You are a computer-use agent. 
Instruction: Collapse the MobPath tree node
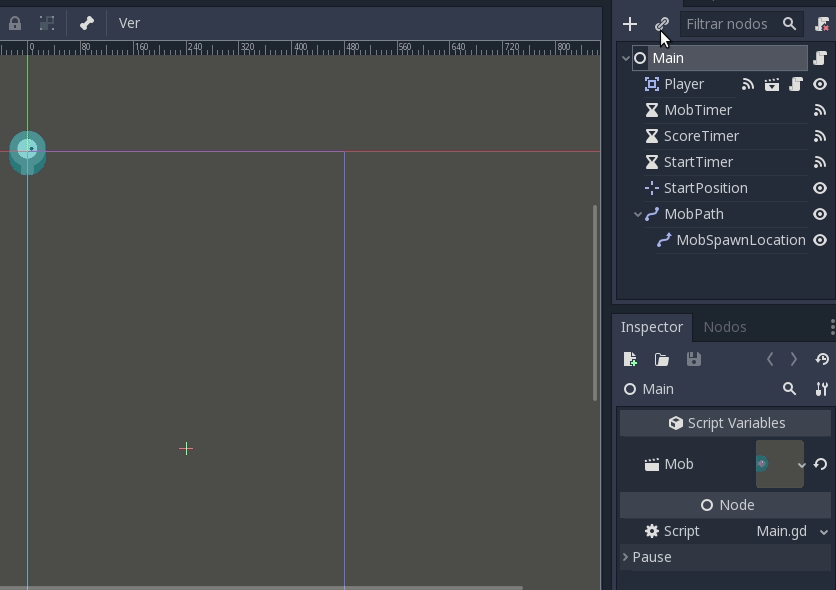pyautogui.click(x=638, y=214)
